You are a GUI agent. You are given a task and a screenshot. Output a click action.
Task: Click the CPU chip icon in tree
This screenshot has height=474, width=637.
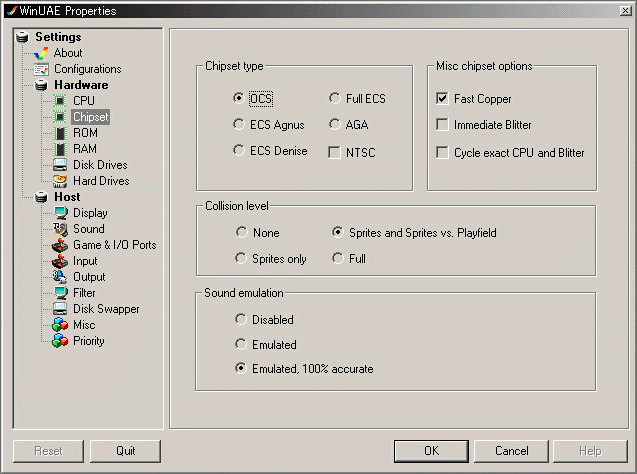tap(60, 101)
